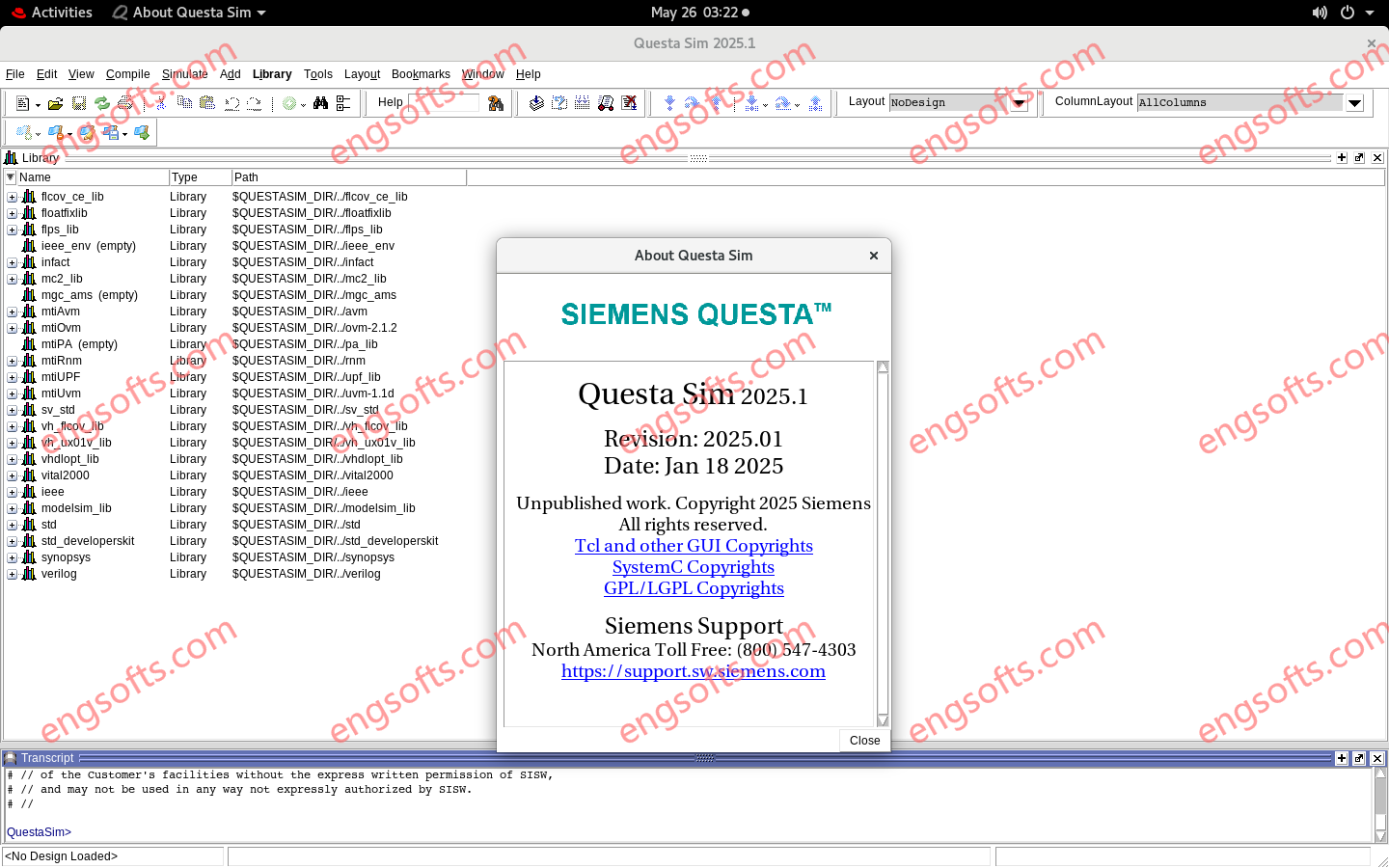Click the undock icon on the Library panel header
Viewport: 1389px width, 868px height.
coord(1359,157)
